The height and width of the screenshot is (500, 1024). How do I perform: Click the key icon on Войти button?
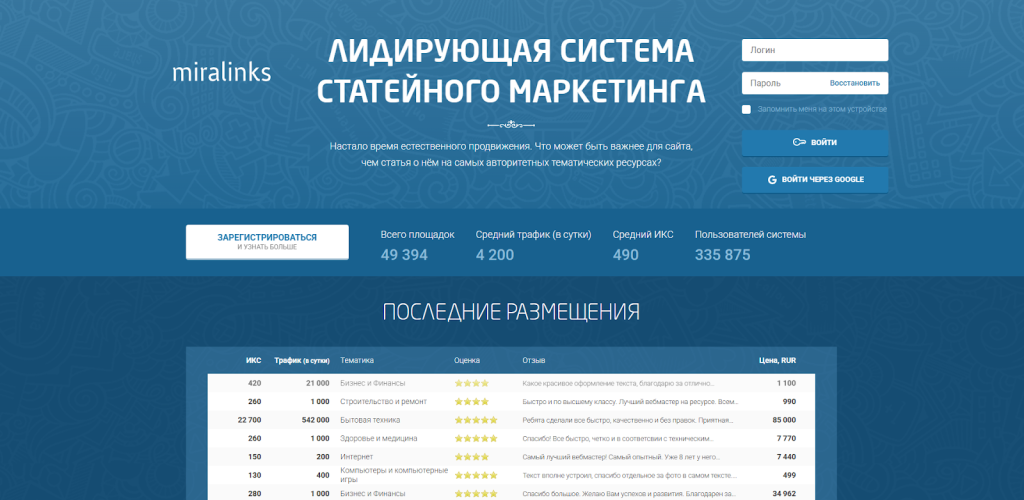tap(799, 143)
